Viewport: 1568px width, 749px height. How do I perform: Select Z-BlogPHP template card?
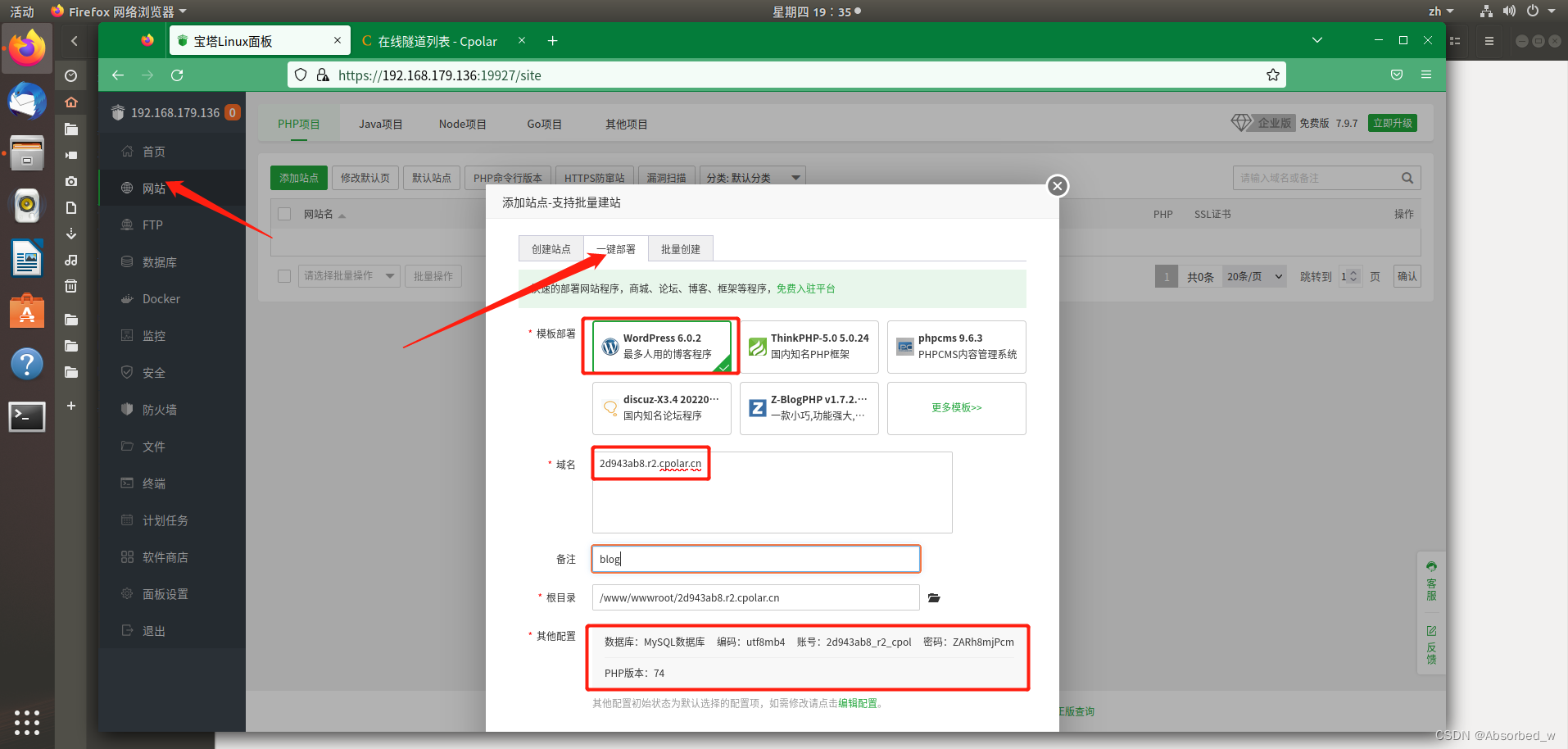tap(809, 408)
